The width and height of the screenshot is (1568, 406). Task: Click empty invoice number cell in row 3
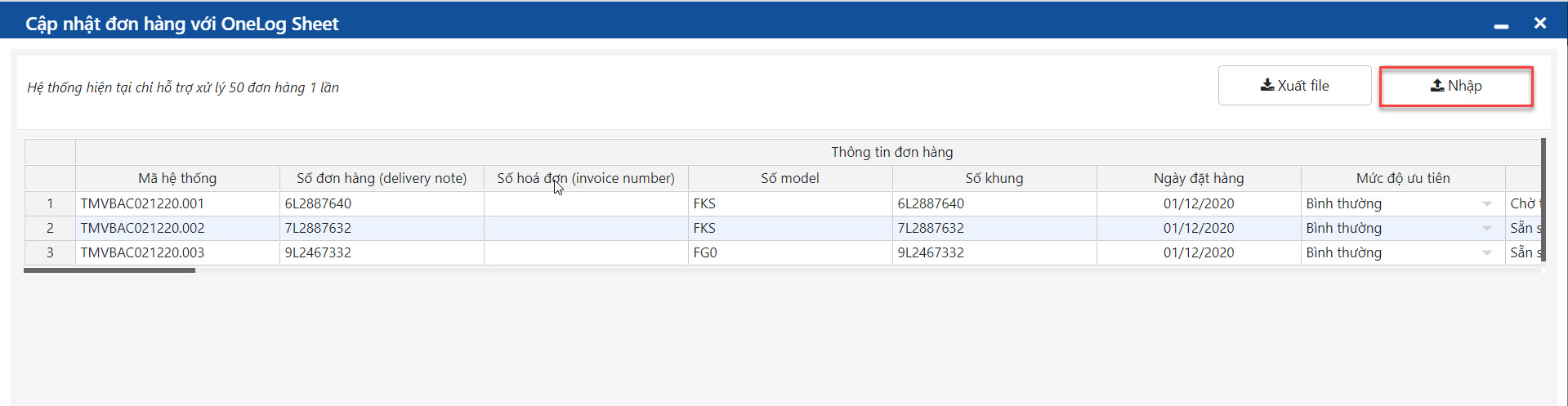pyautogui.click(x=586, y=252)
